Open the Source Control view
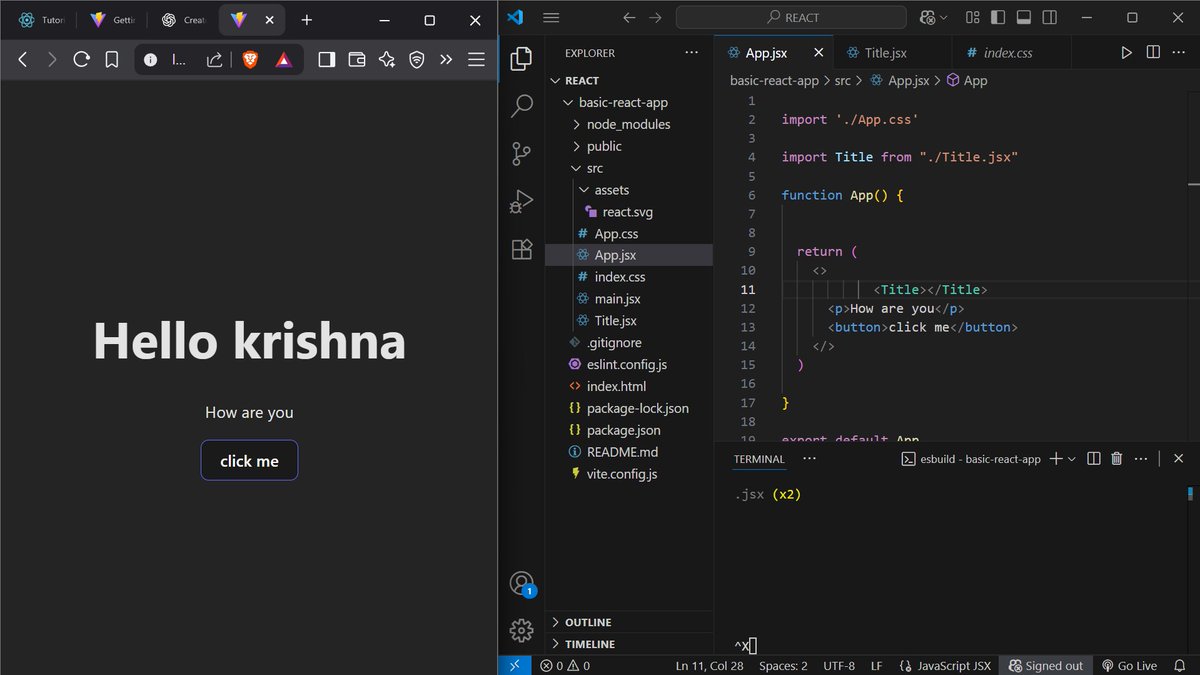 pyautogui.click(x=521, y=153)
